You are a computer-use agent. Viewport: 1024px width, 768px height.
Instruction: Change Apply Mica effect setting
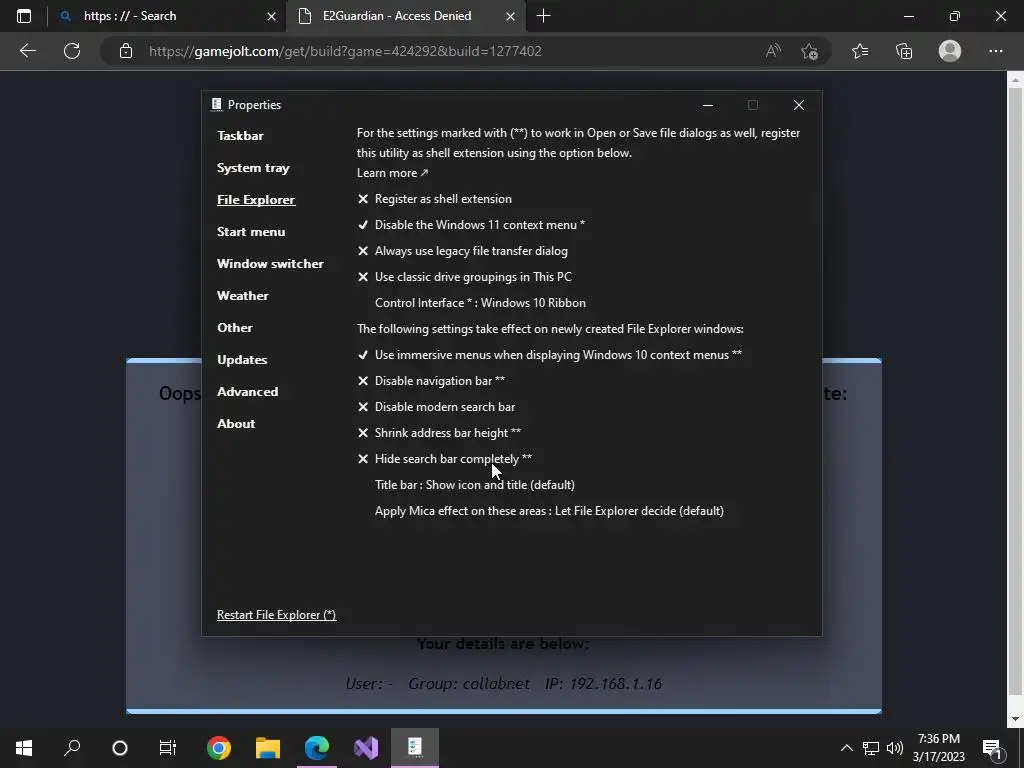(549, 511)
